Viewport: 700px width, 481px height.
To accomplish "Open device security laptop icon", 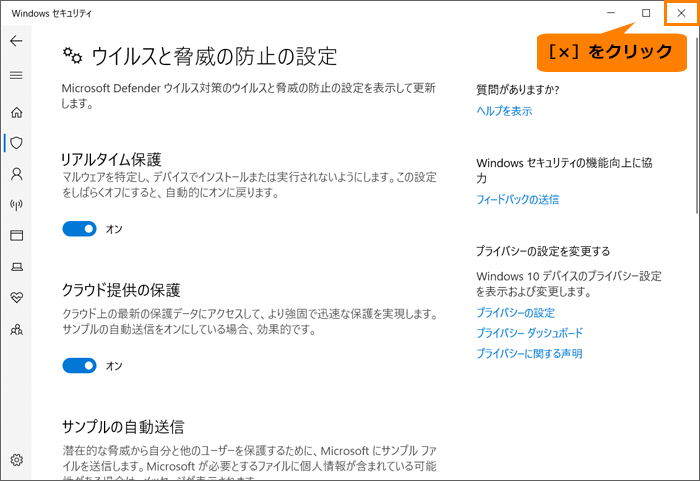I will click(17, 267).
